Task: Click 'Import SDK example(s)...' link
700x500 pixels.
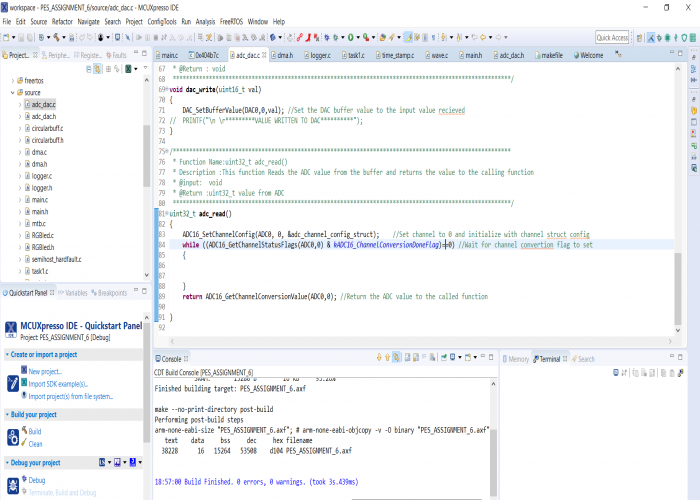Action: click(58, 384)
